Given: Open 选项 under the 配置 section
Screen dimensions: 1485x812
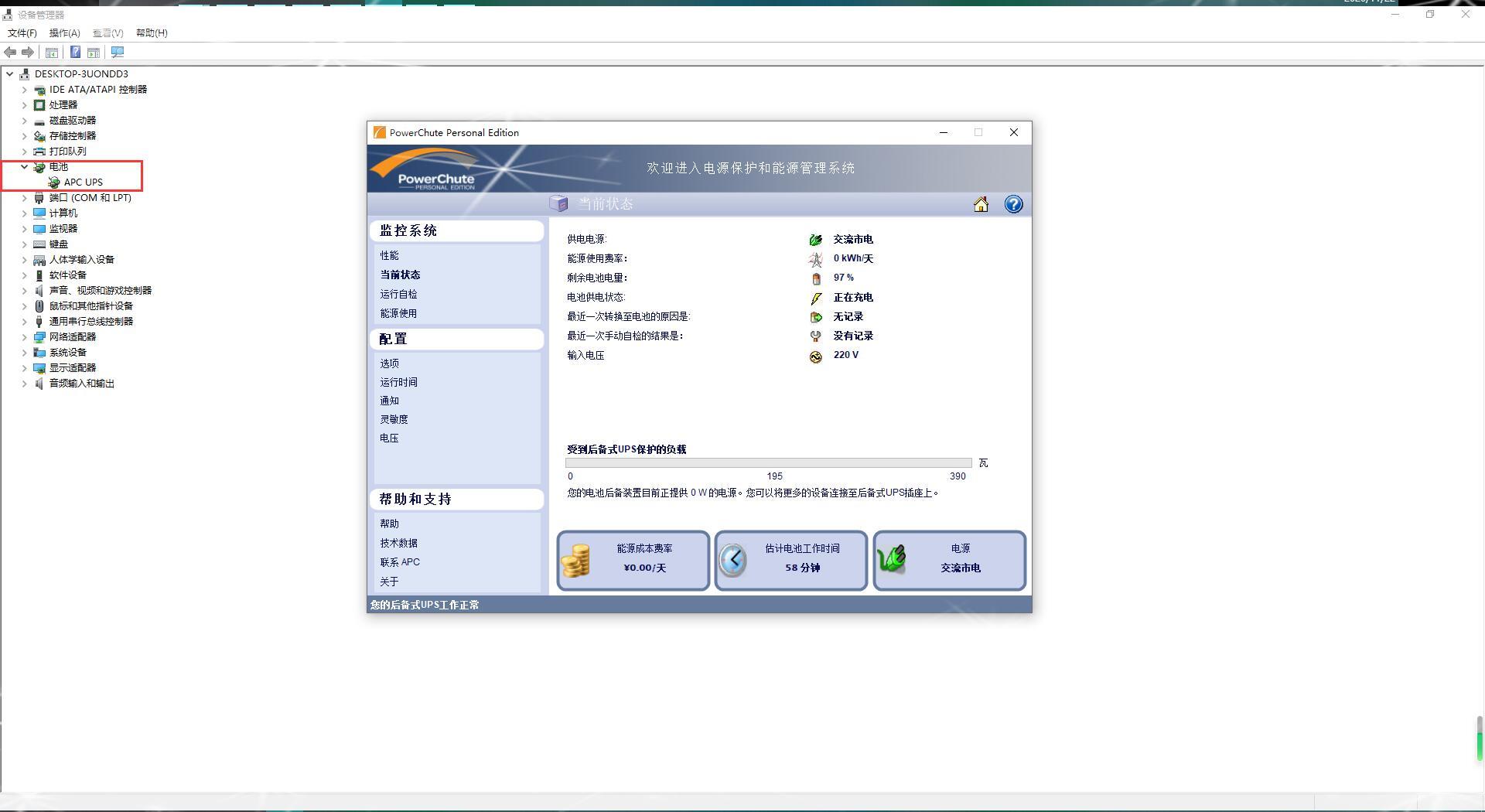Looking at the screenshot, I should pyautogui.click(x=389, y=363).
